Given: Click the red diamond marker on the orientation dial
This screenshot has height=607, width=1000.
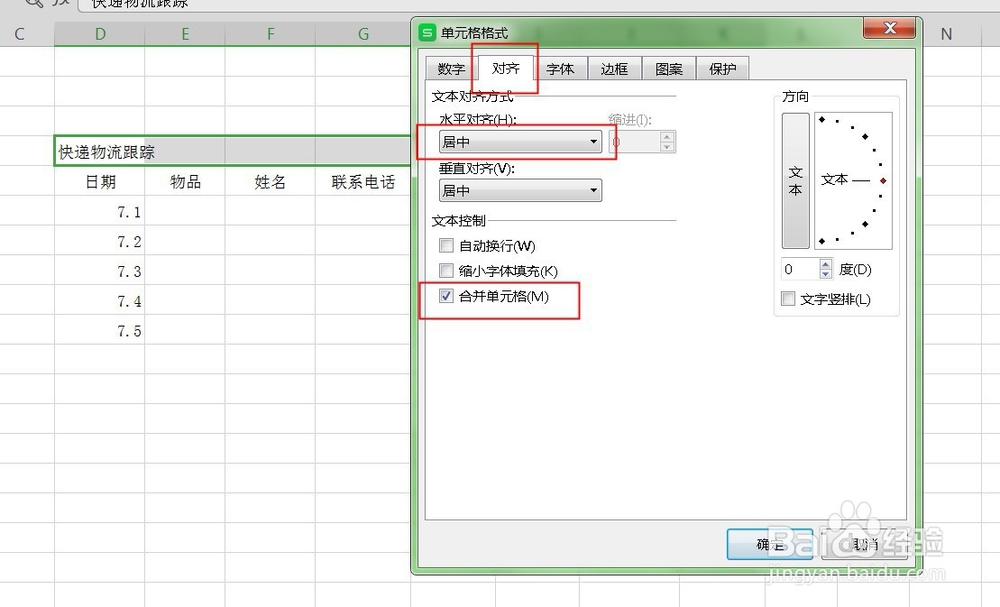Looking at the screenshot, I should pos(884,179).
